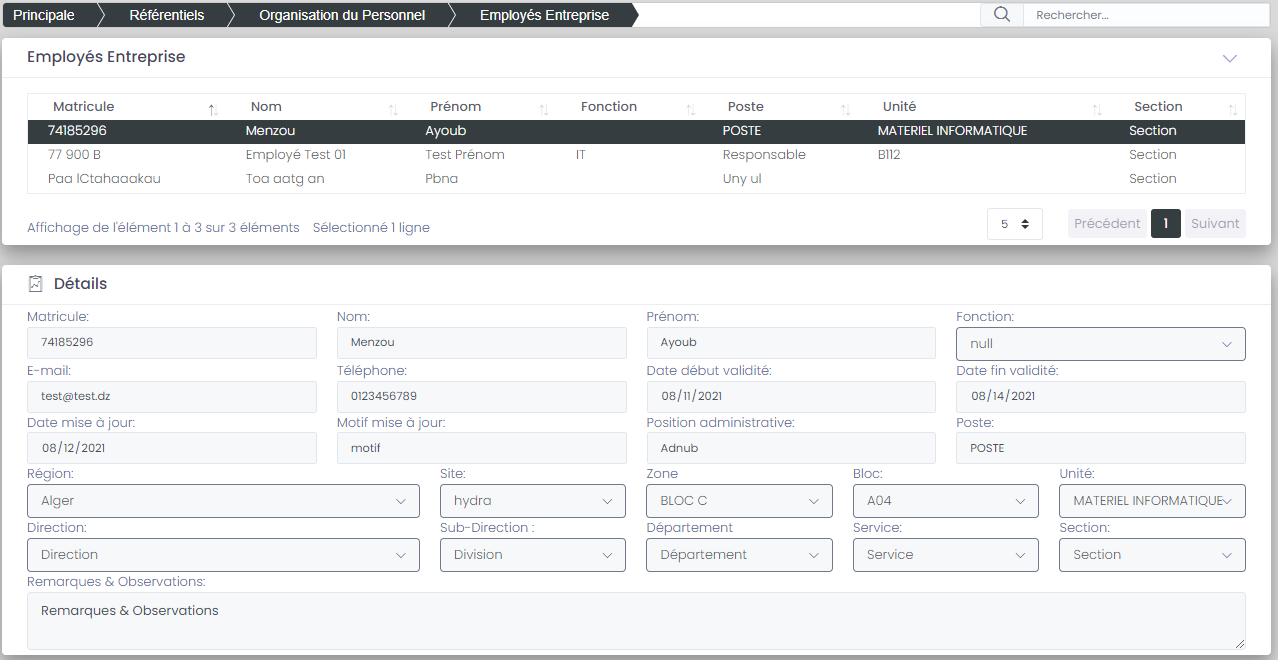The image size is (1278, 660).
Task: Collapse the Employés Entreprise panel chevron
Action: click(1230, 58)
